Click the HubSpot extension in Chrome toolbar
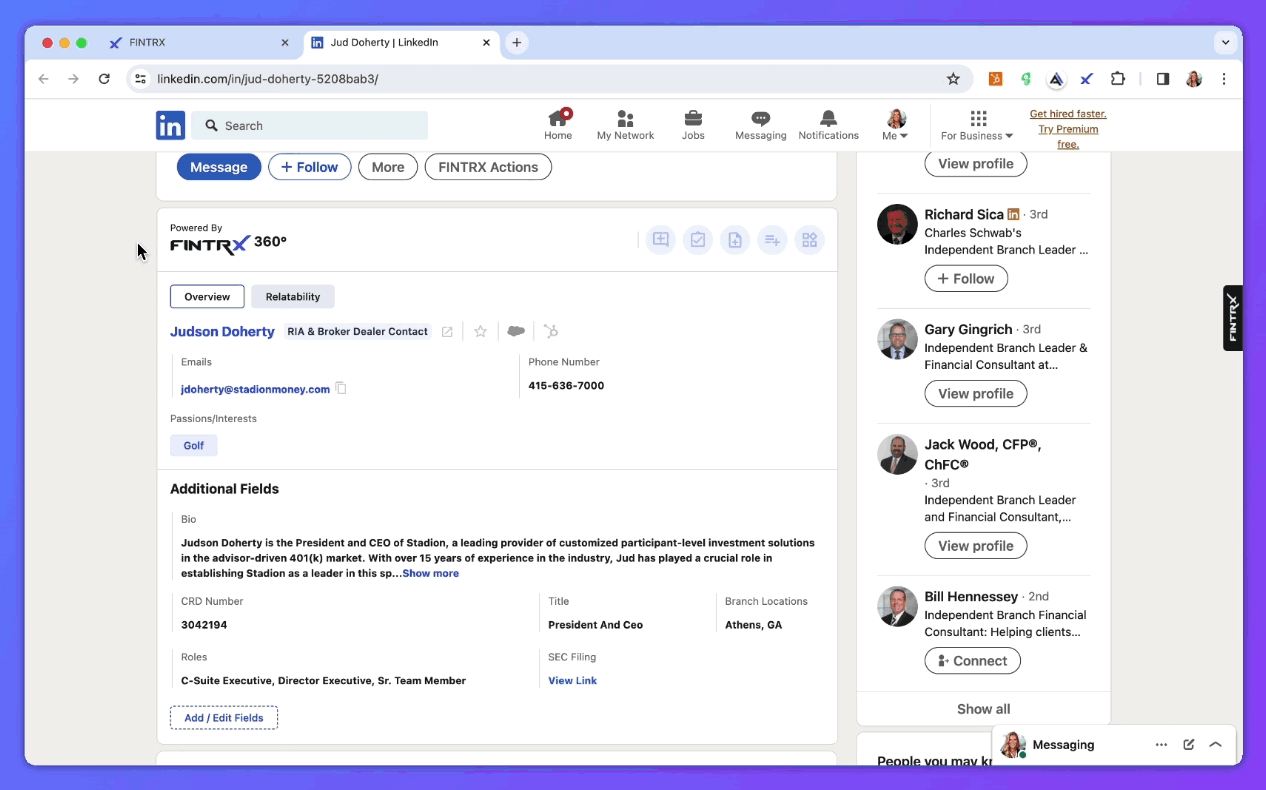Image resolution: width=1266 pixels, height=790 pixels. click(995, 79)
